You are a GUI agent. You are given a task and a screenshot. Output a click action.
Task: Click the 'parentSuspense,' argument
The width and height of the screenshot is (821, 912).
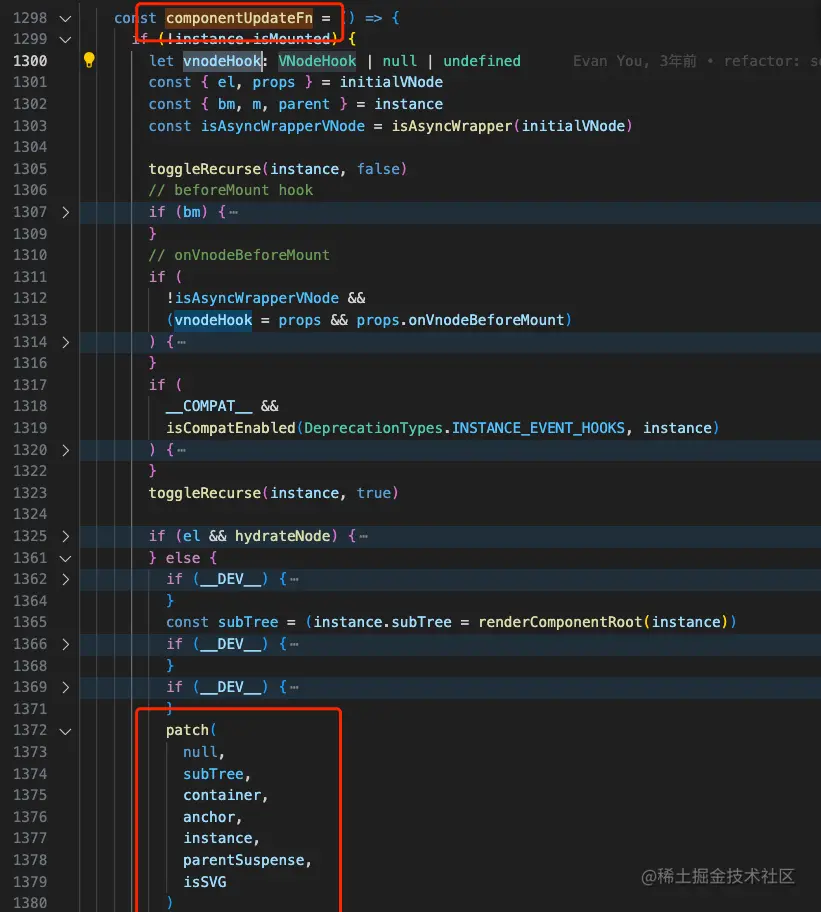tap(247, 860)
